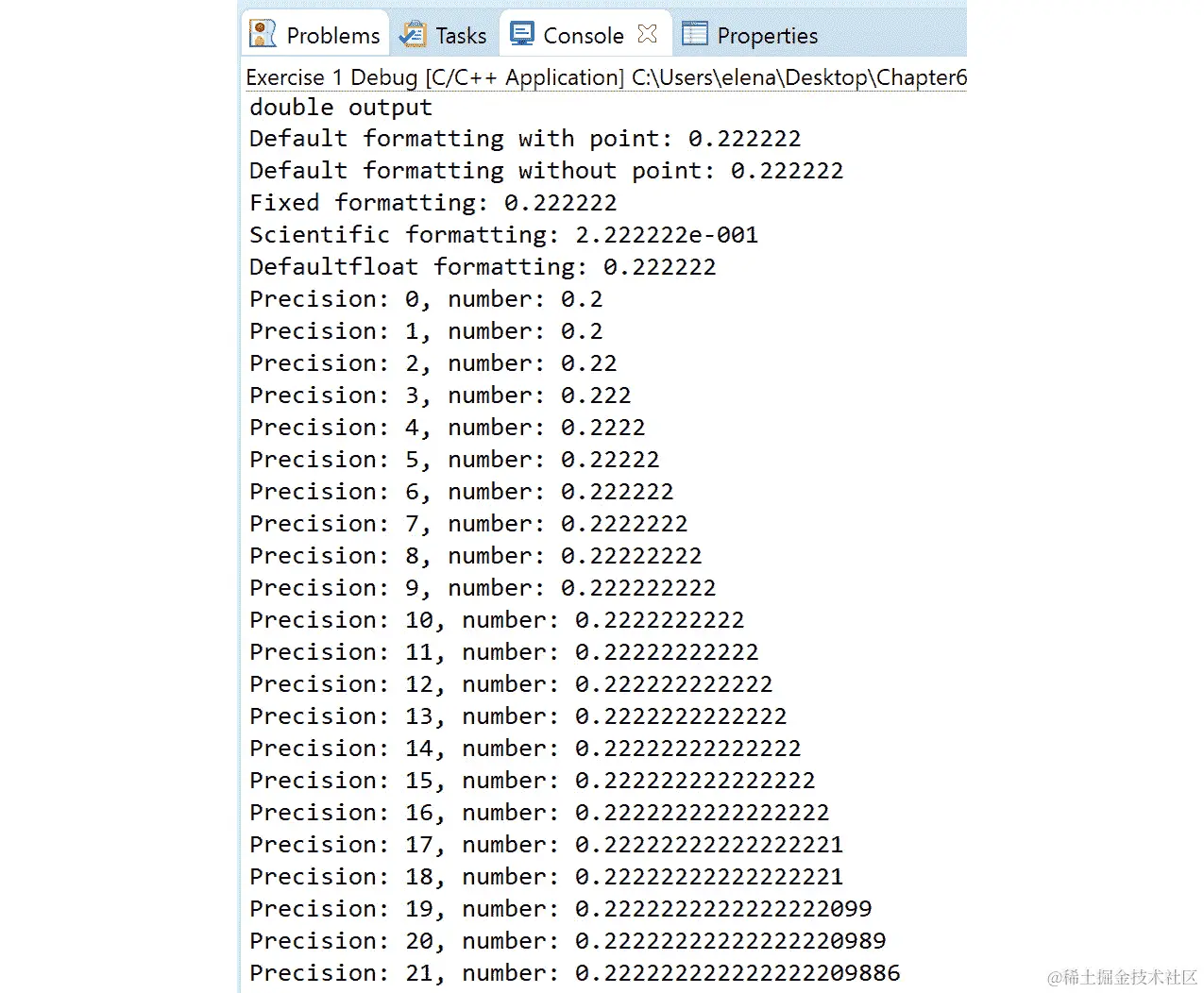Click the 'Precision: 3' output line
Image resolution: width=1204 pixels, height=993 pixels.
point(440,396)
